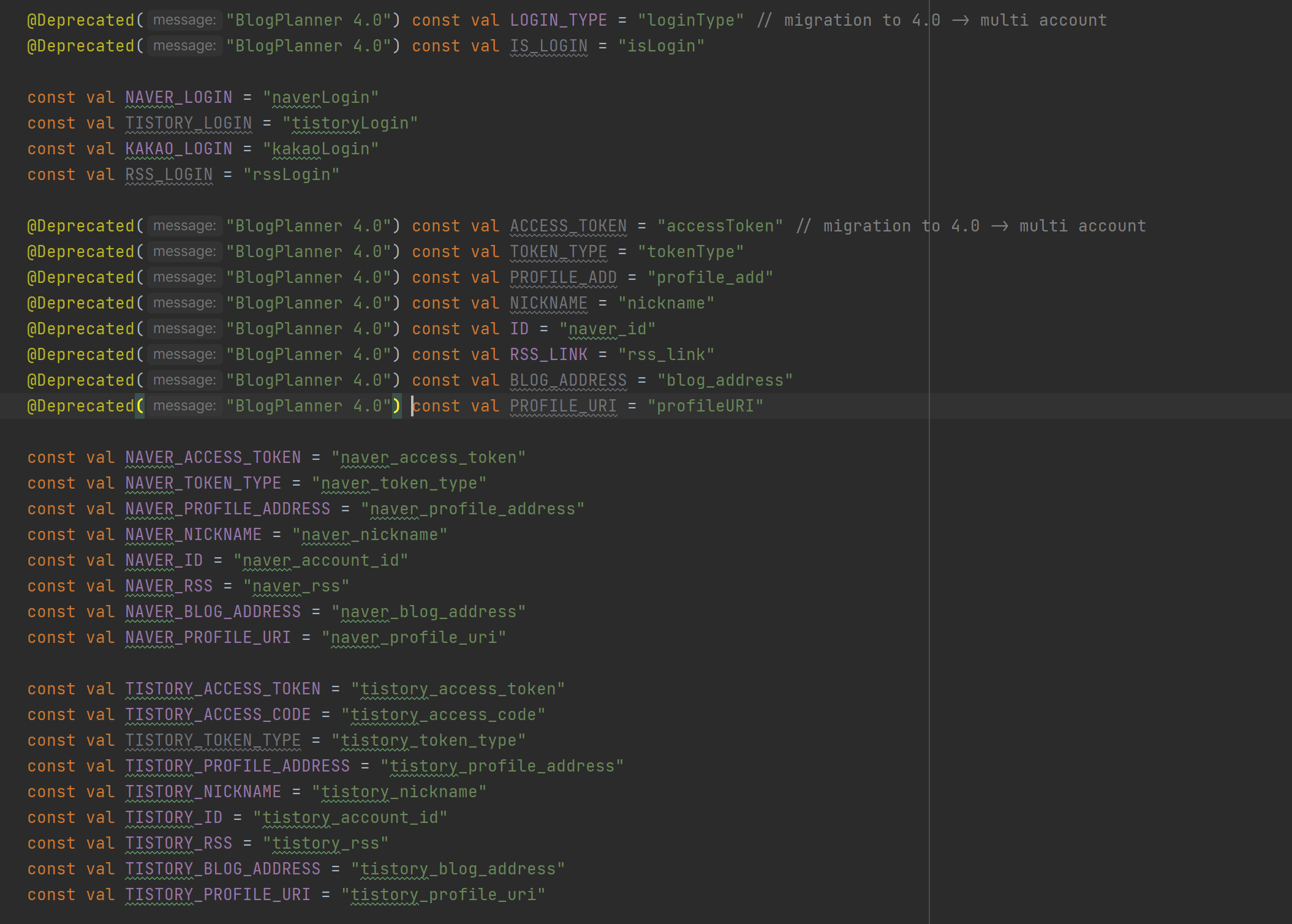
Task: Click the IS_LOGIN constant identifier
Action: click(548, 46)
